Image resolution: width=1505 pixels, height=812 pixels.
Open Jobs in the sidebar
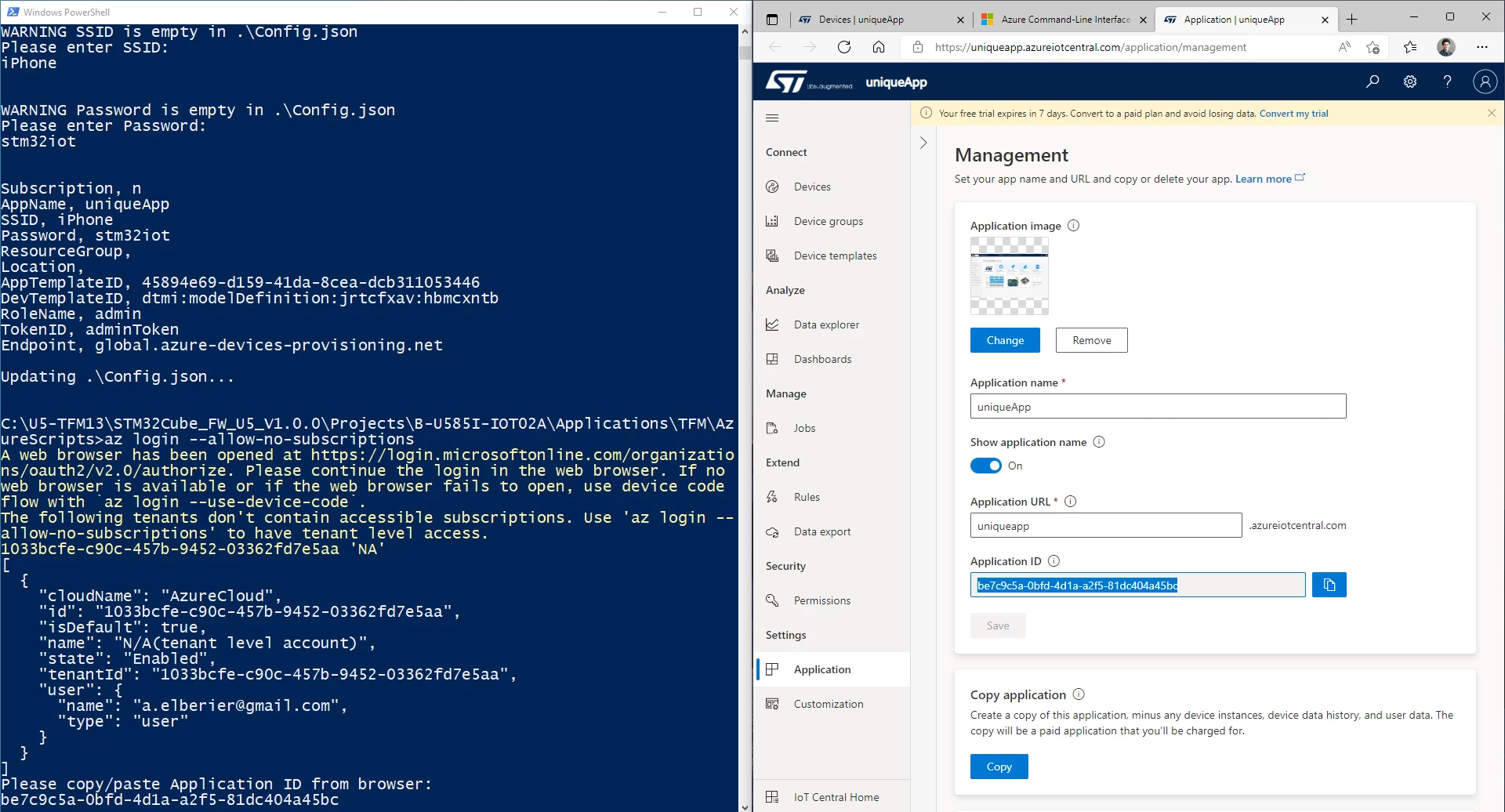831,428
